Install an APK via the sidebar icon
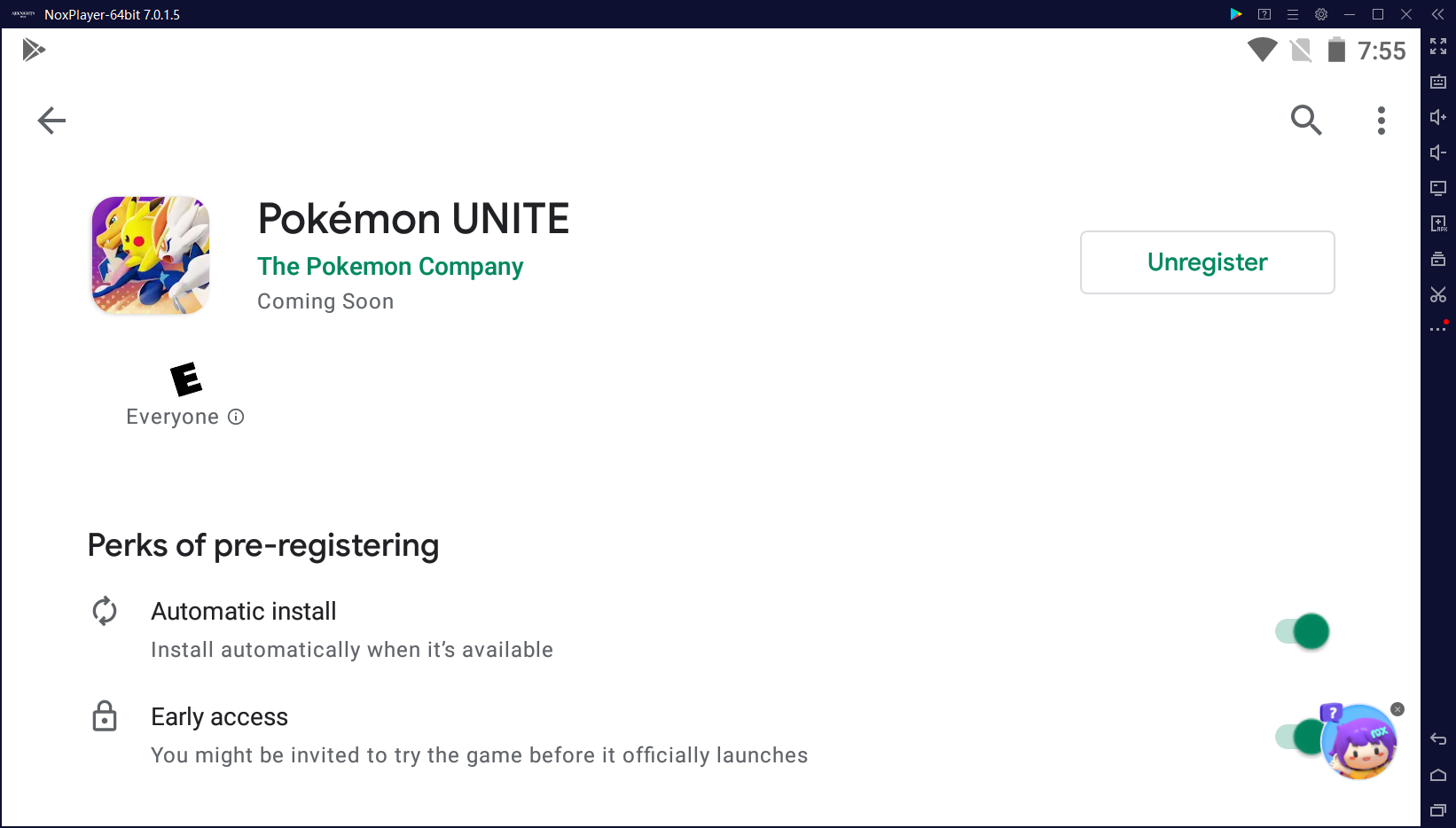Viewport: 1456px width, 828px height. (x=1438, y=223)
